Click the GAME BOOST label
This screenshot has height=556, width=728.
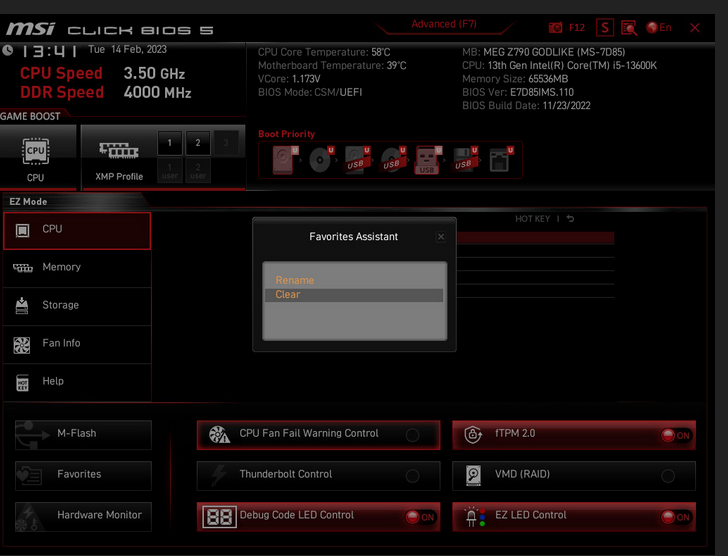pos(30,116)
